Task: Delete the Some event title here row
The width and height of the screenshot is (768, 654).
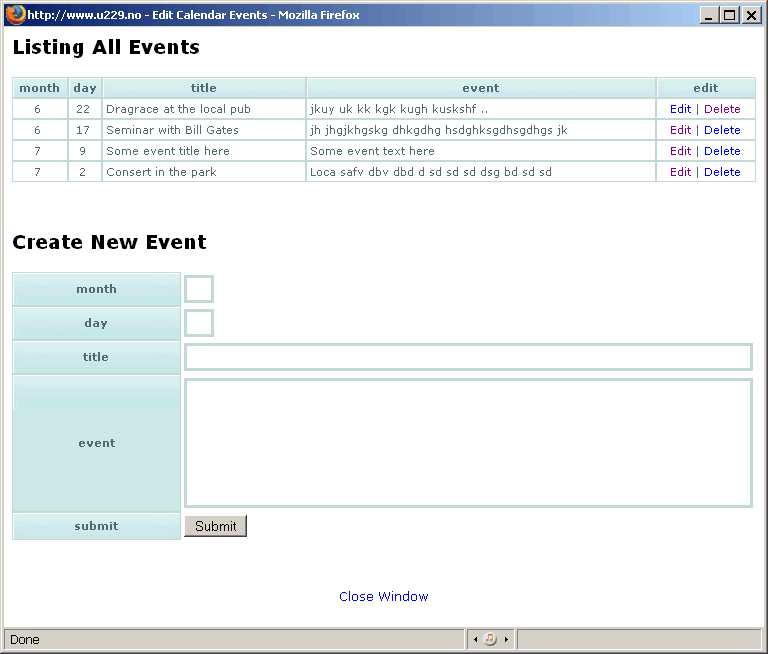Action: 722,151
